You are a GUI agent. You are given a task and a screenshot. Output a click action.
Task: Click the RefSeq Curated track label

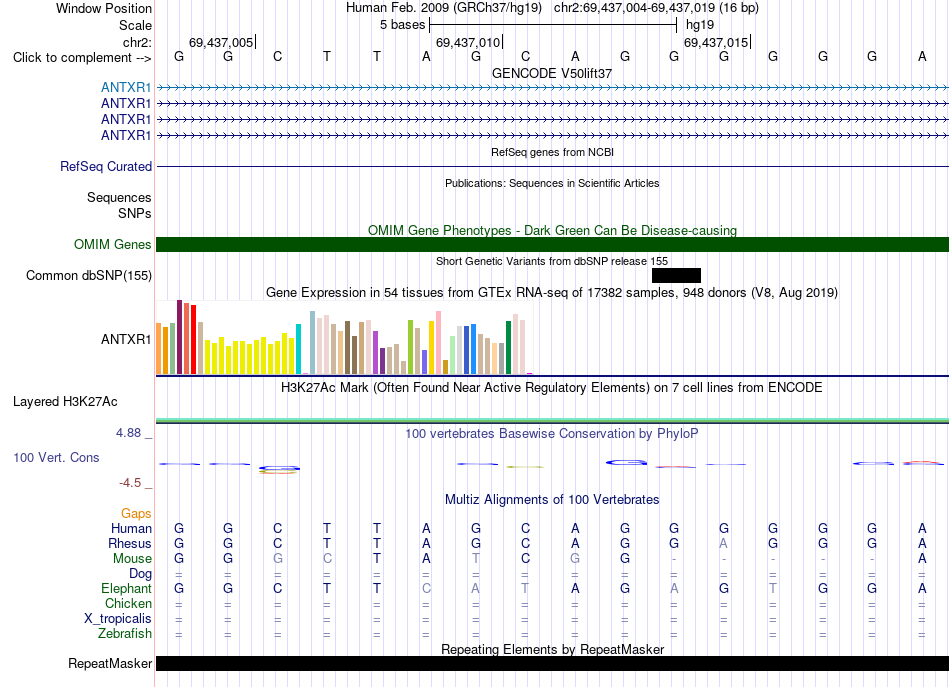coord(106,166)
